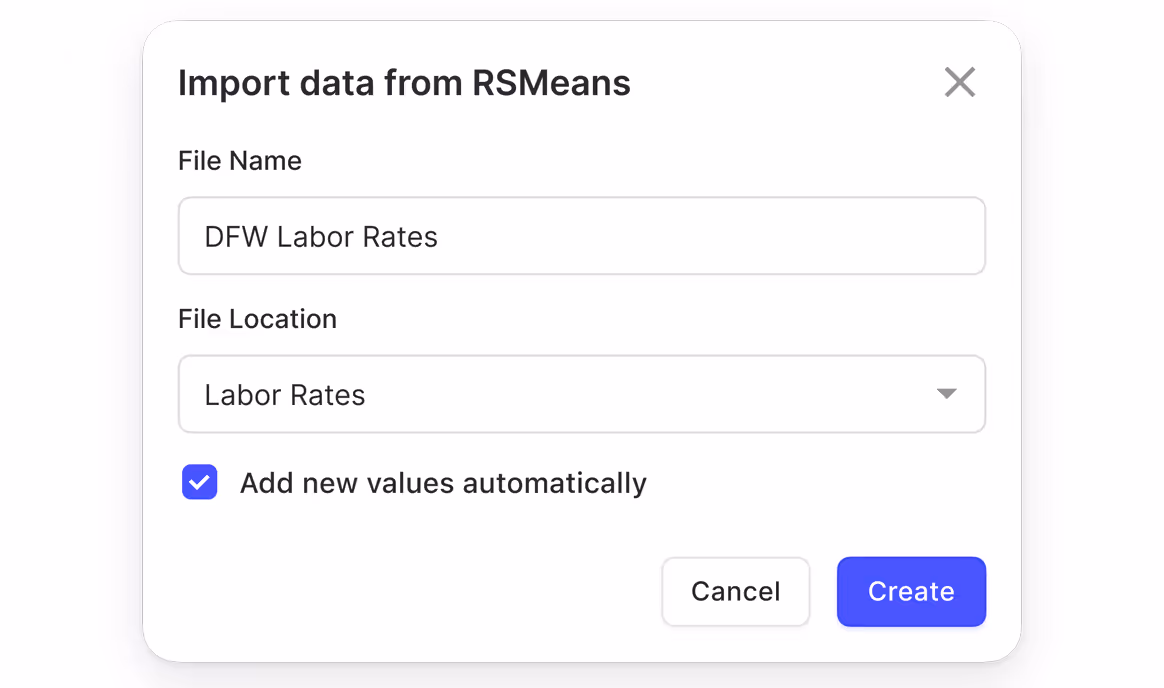Screen dimensions: 1164x688
Task: Click the 'Add new values automatically' label
Action: [443, 483]
